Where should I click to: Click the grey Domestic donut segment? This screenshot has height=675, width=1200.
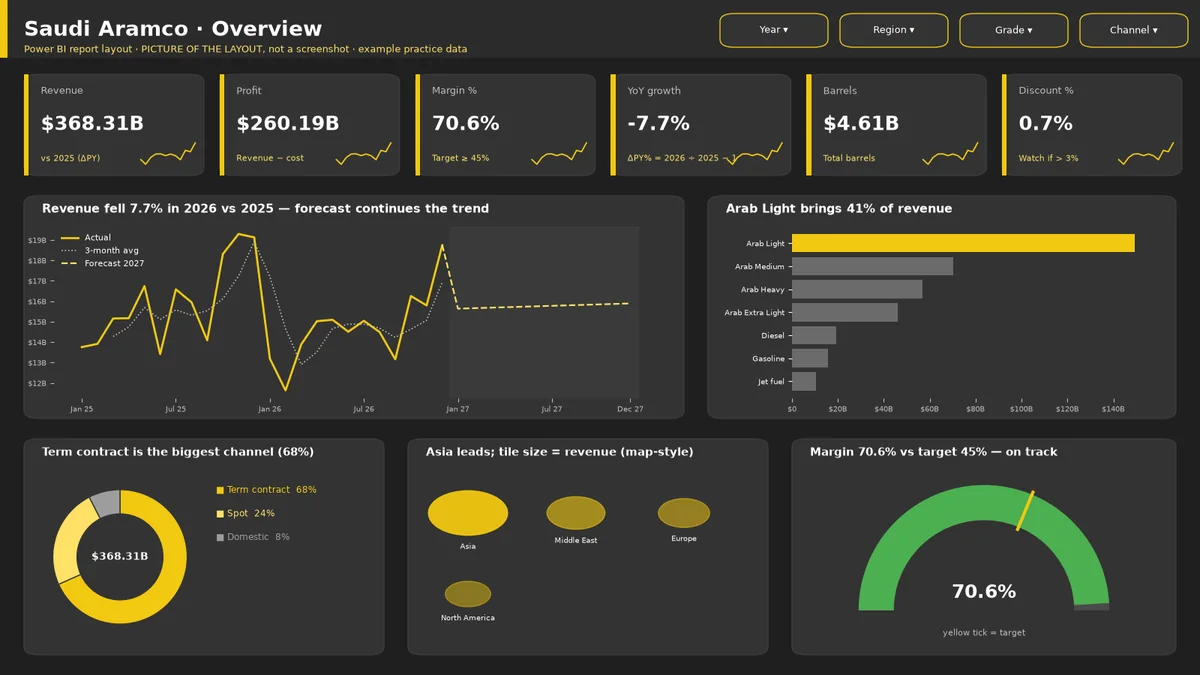[105, 503]
